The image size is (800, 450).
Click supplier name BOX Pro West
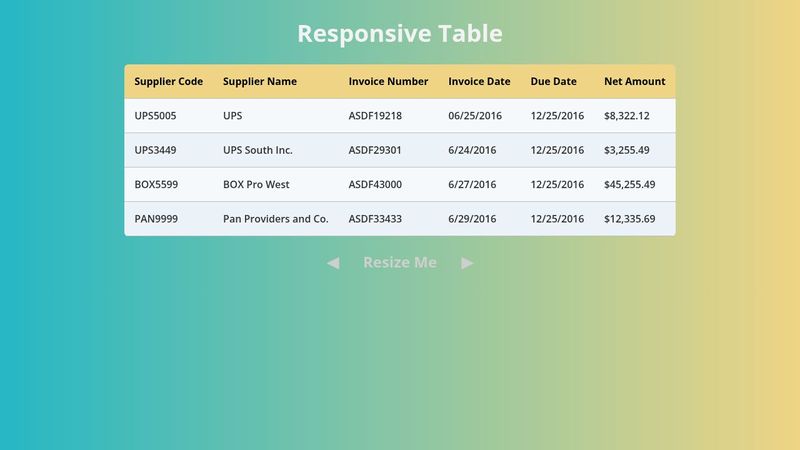click(x=256, y=184)
